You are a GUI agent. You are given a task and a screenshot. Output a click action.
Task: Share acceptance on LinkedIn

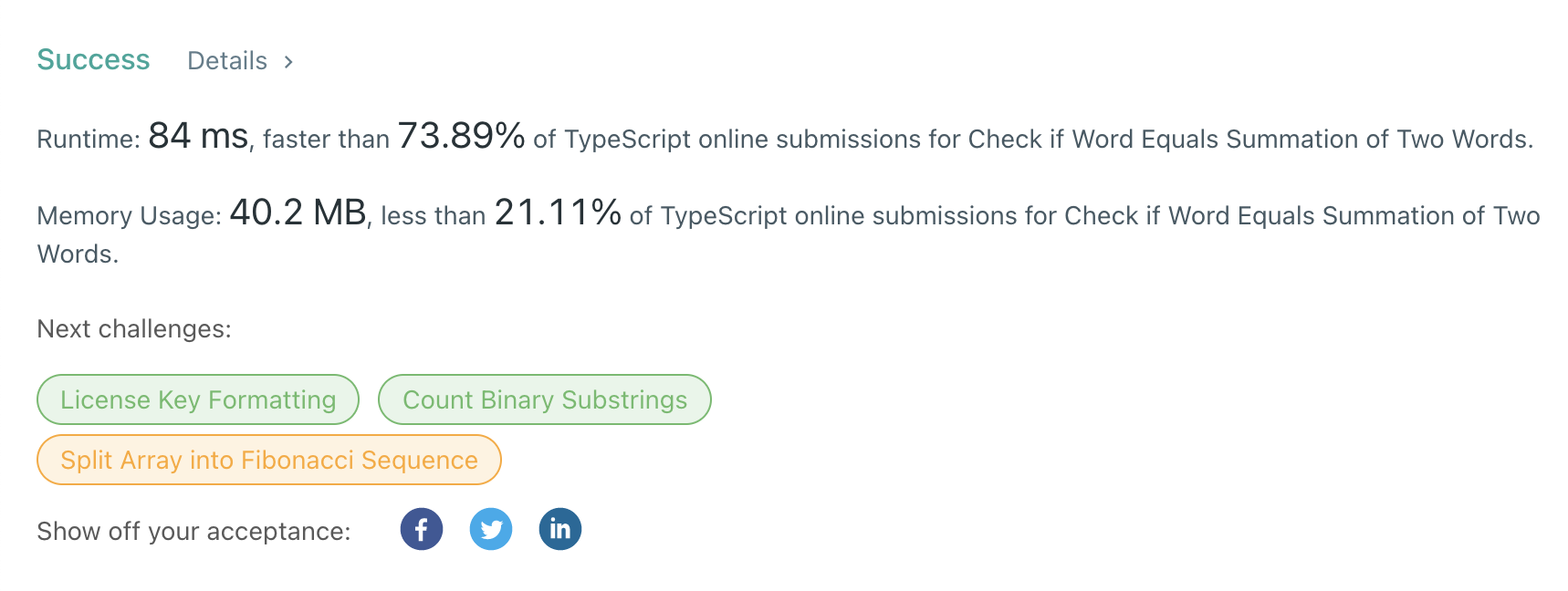pyautogui.click(x=560, y=529)
